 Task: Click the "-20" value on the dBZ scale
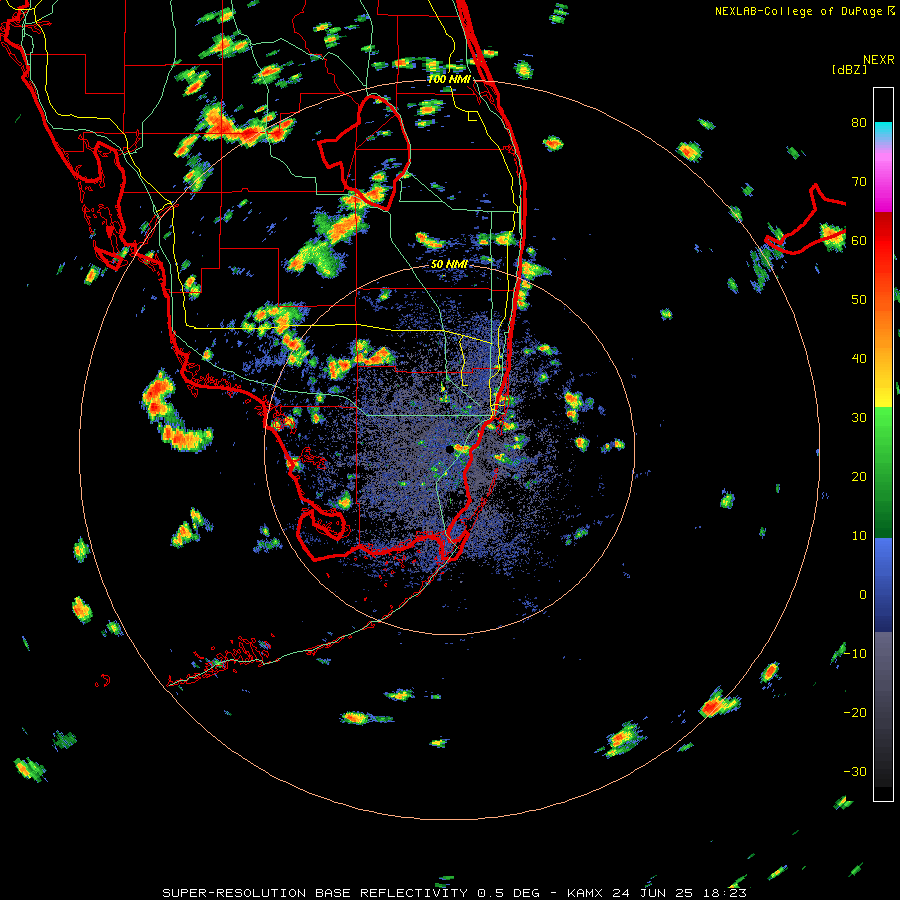tap(855, 712)
